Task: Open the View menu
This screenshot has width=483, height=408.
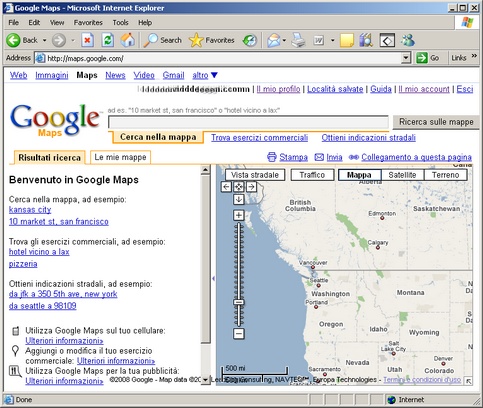Action: pos(57,23)
